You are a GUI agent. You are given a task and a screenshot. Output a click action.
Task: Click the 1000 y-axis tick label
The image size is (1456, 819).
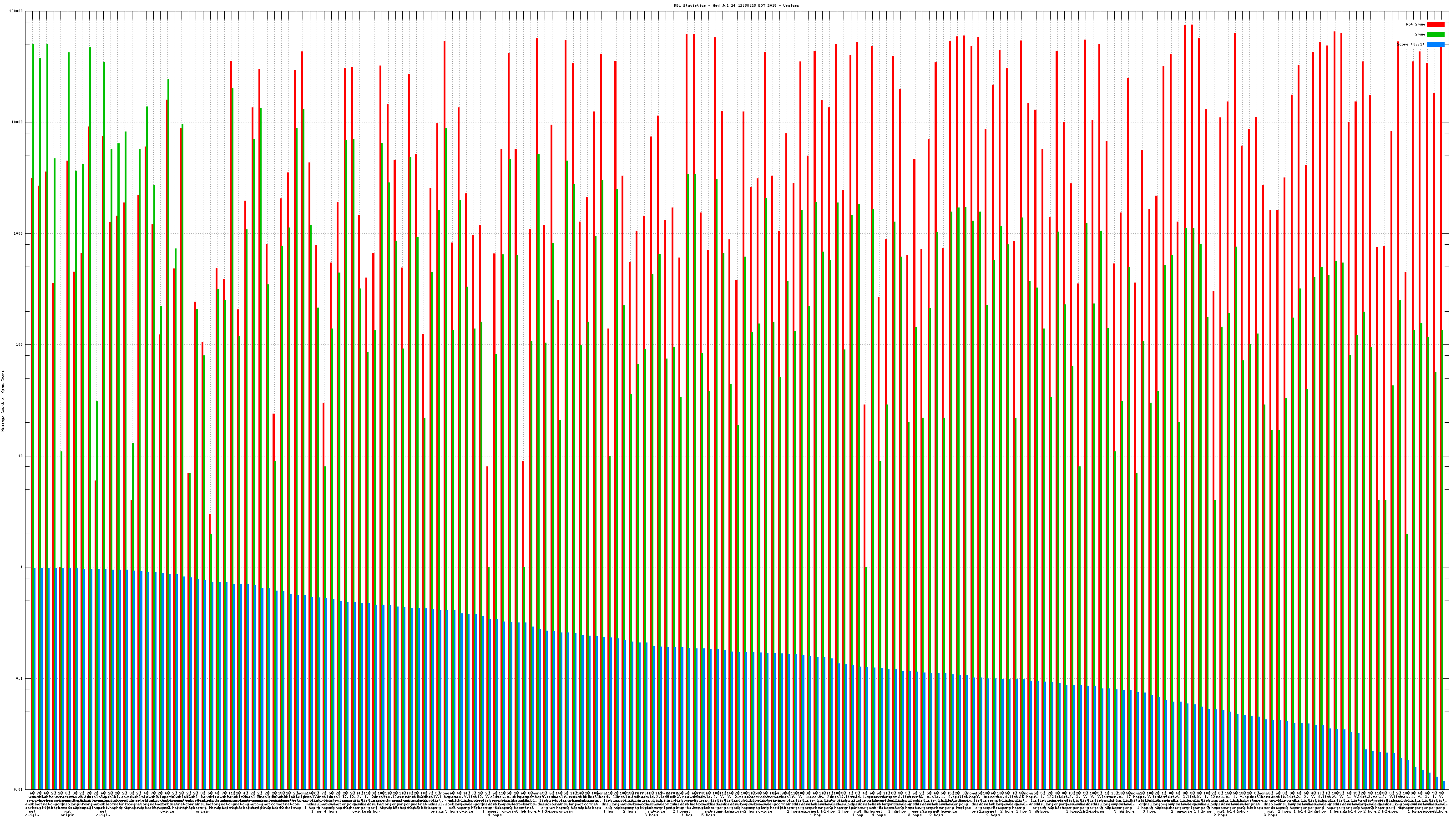[x=19, y=234]
